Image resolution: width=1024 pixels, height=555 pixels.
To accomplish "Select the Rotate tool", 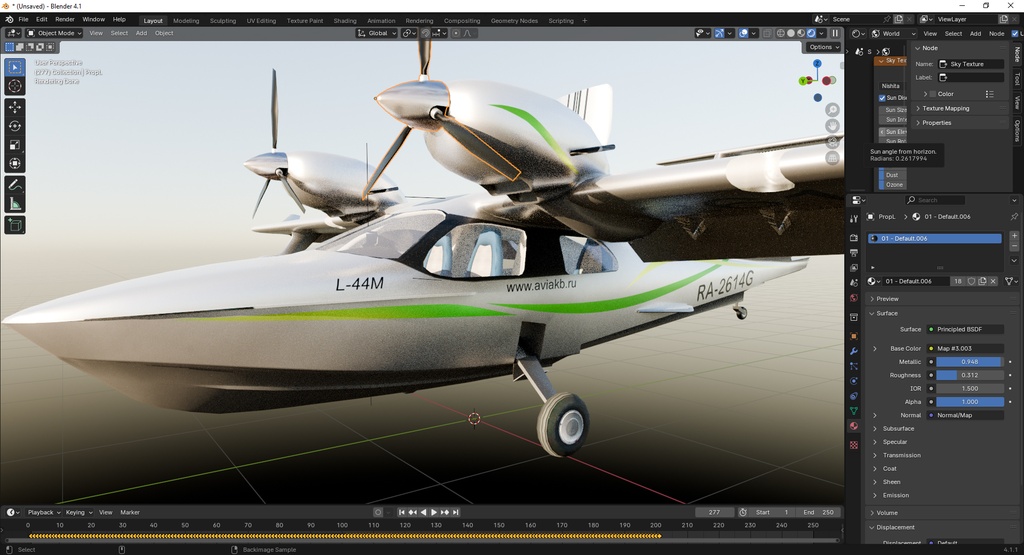I will point(15,126).
